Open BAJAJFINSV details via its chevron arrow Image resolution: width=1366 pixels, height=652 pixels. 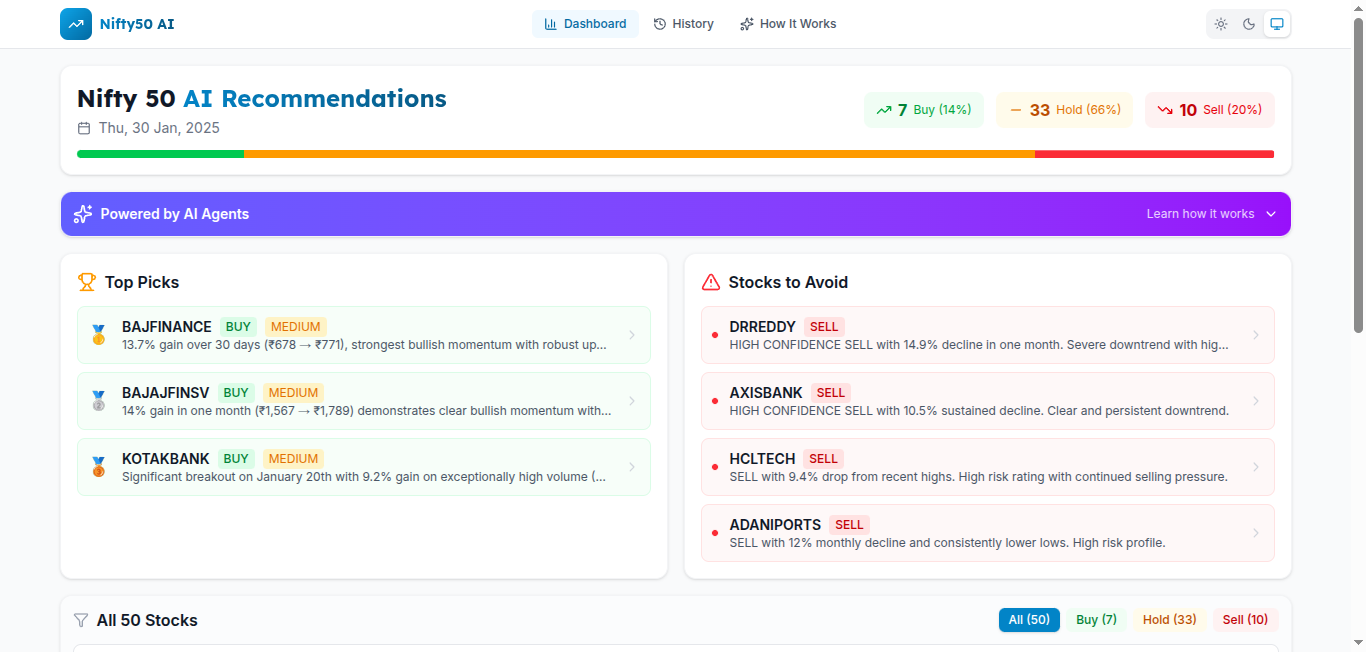(631, 401)
